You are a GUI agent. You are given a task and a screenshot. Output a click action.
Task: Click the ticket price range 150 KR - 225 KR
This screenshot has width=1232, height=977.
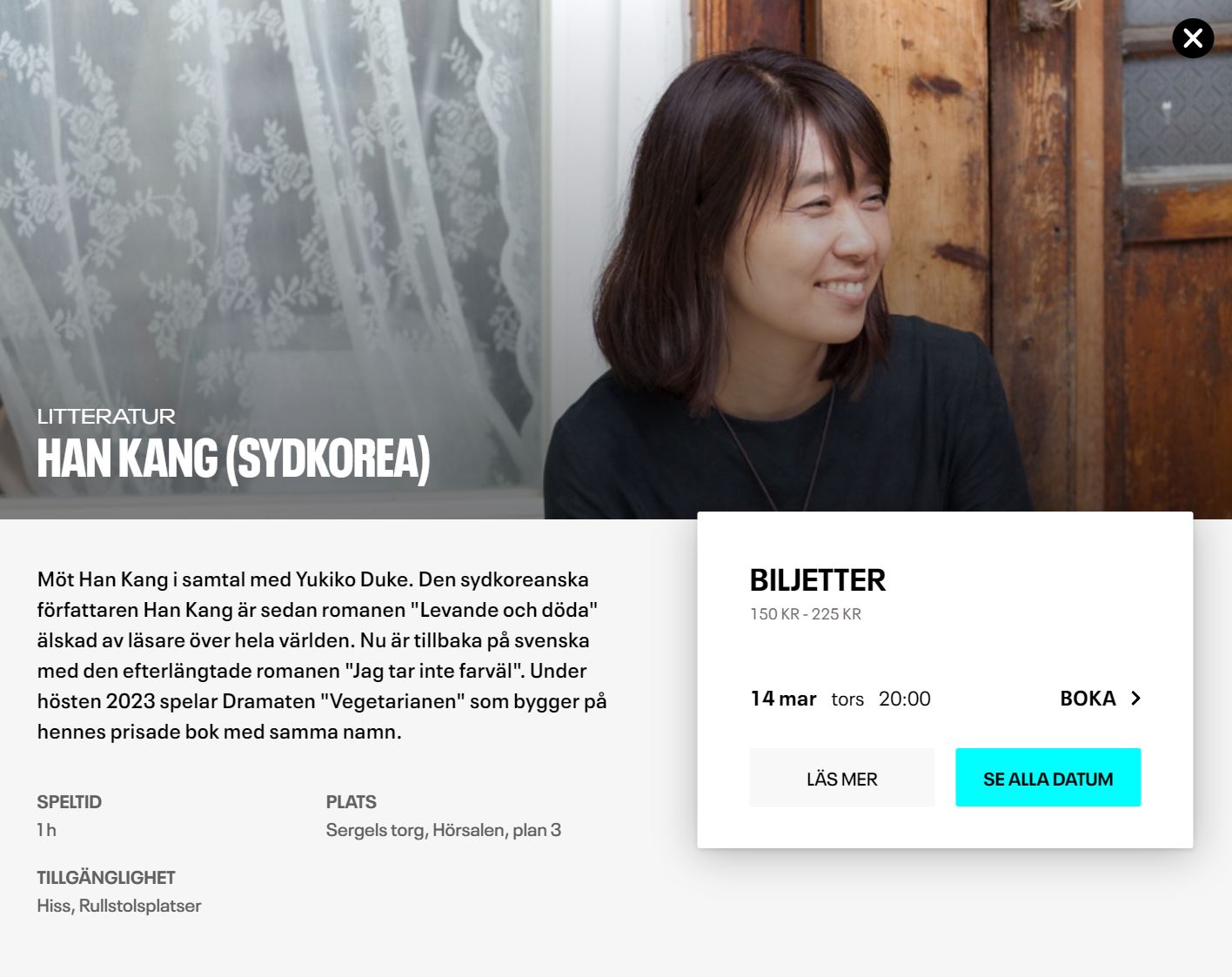coord(806,614)
